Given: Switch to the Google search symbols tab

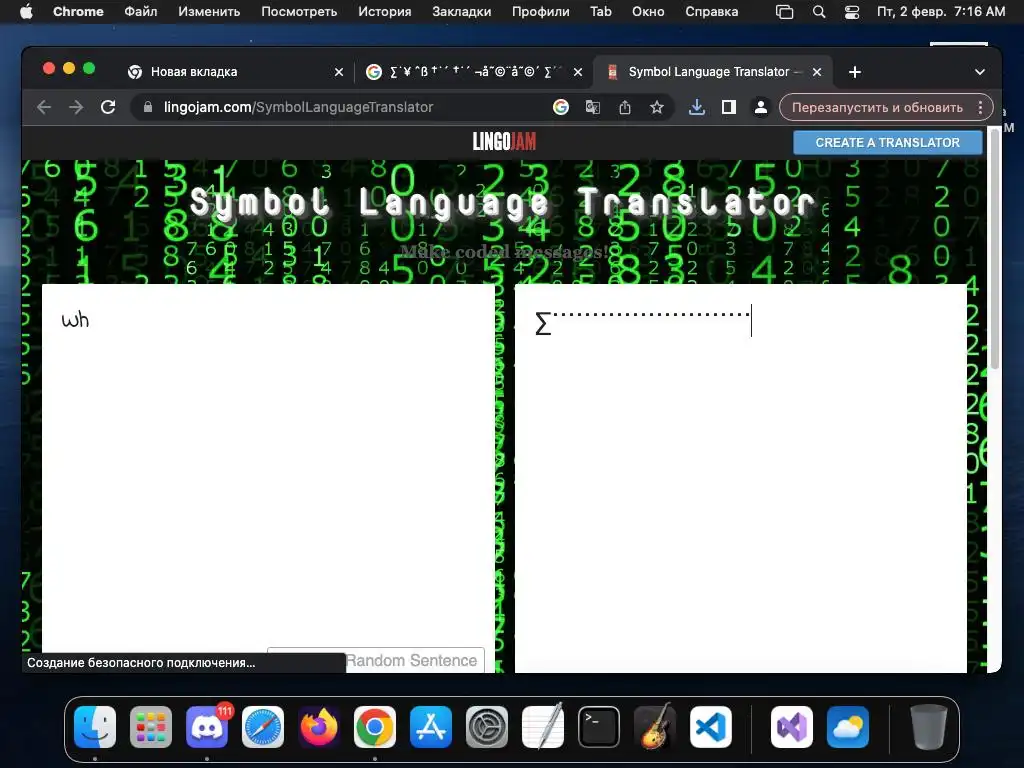Looking at the screenshot, I should click(x=475, y=72).
